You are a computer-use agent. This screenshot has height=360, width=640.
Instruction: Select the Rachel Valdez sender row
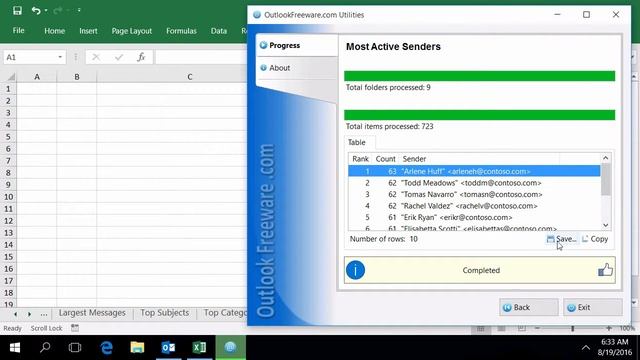[x=474, y=206]
